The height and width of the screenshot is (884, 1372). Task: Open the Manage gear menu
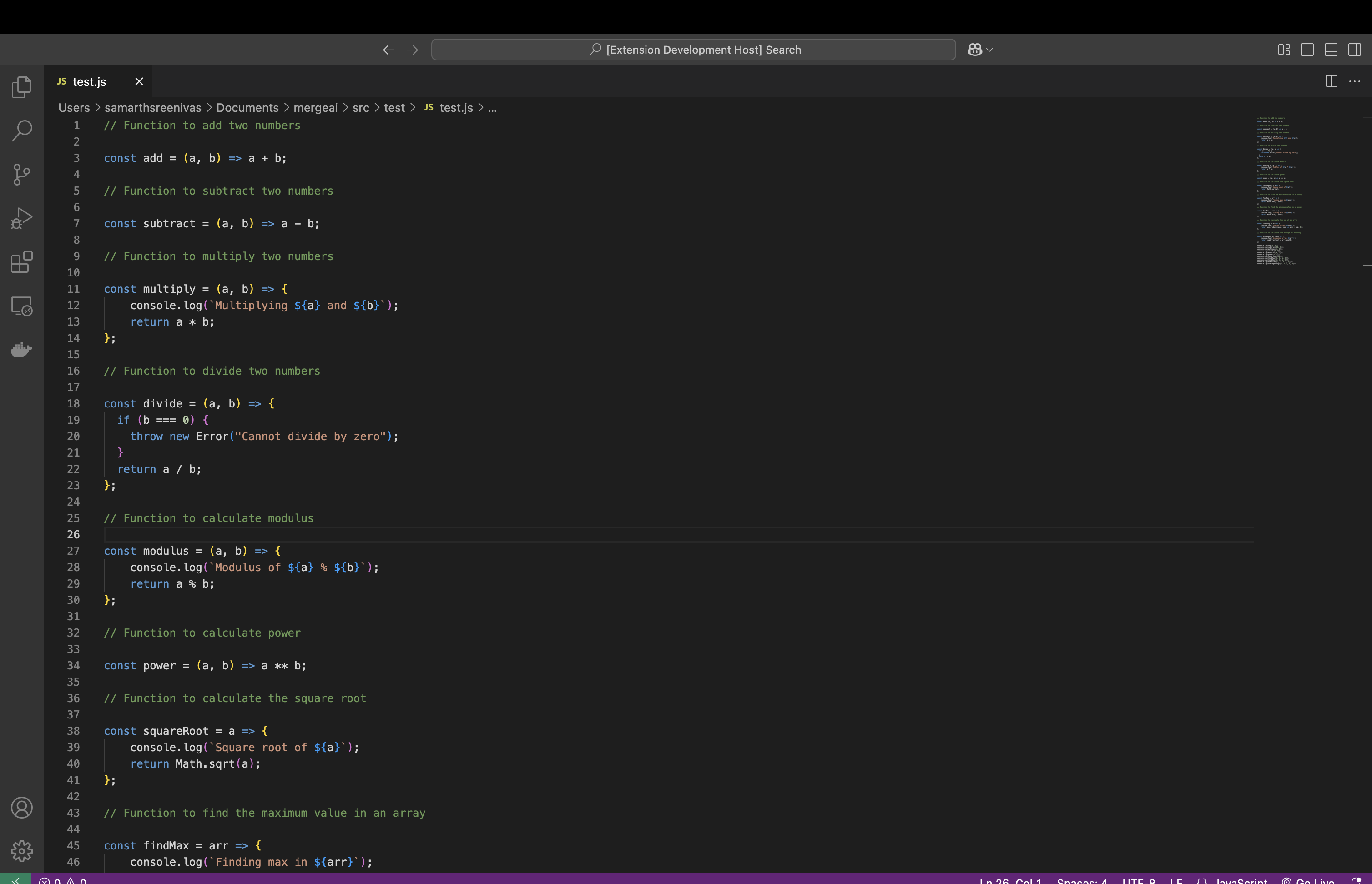(21, 851)
